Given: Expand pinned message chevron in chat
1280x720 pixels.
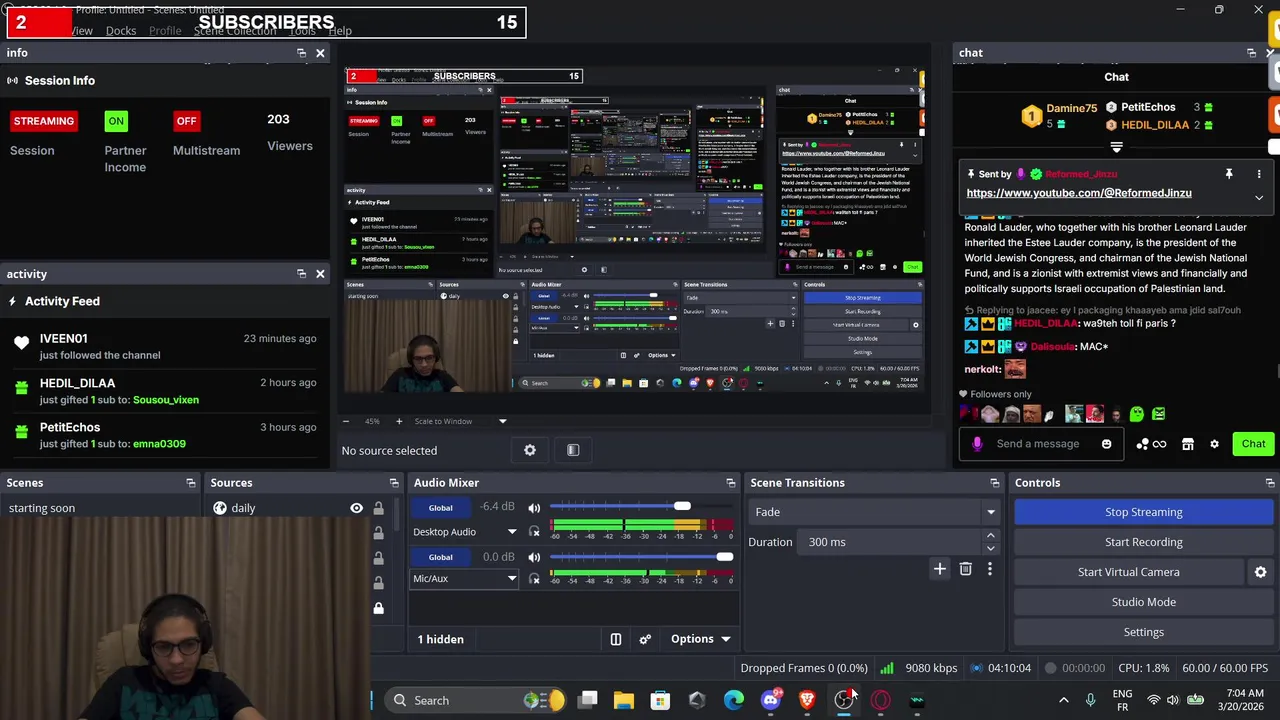Looking at the screenshot, I should point(1259,198).
